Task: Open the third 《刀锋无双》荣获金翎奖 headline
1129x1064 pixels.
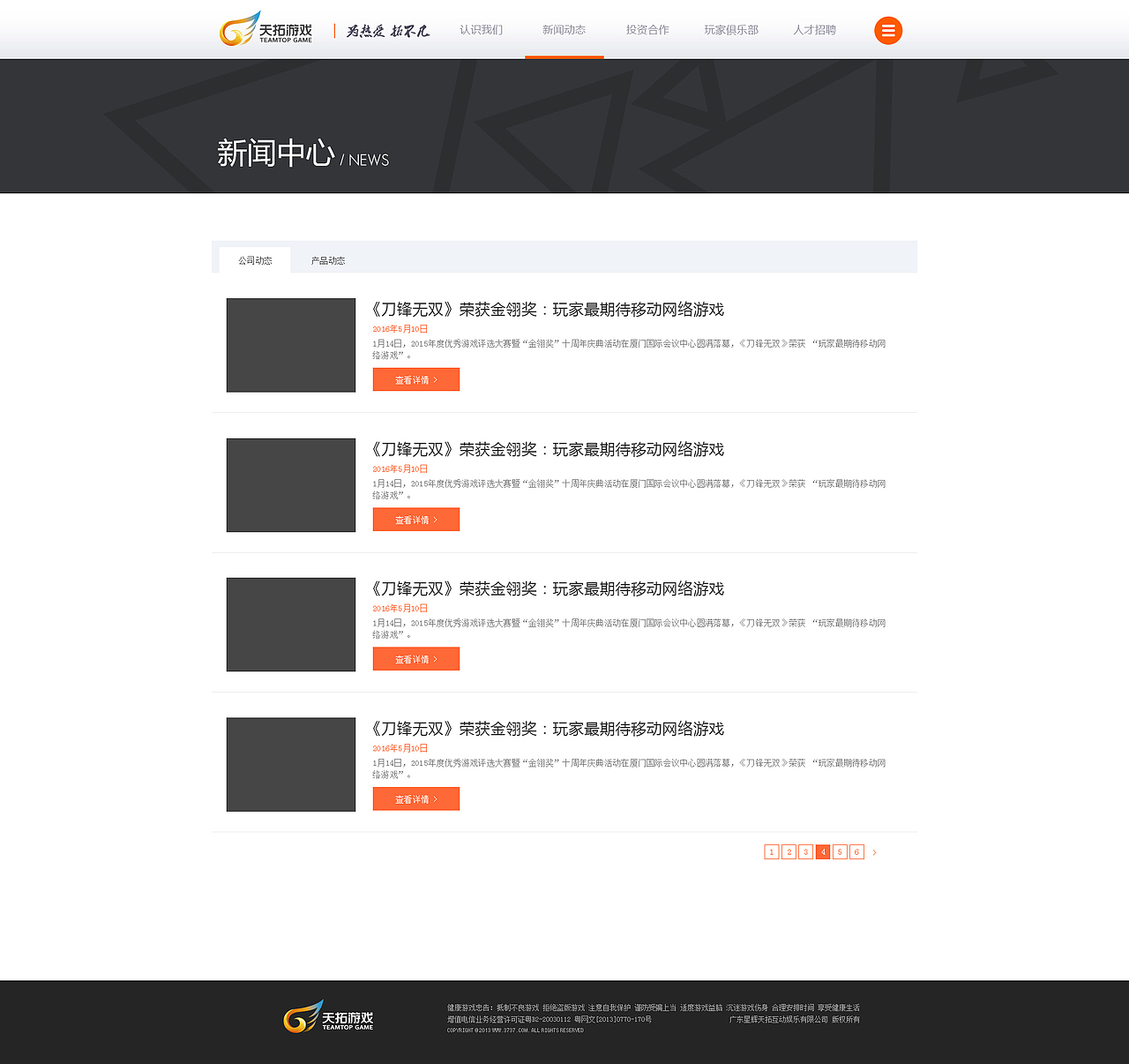Action: [548, 589]
